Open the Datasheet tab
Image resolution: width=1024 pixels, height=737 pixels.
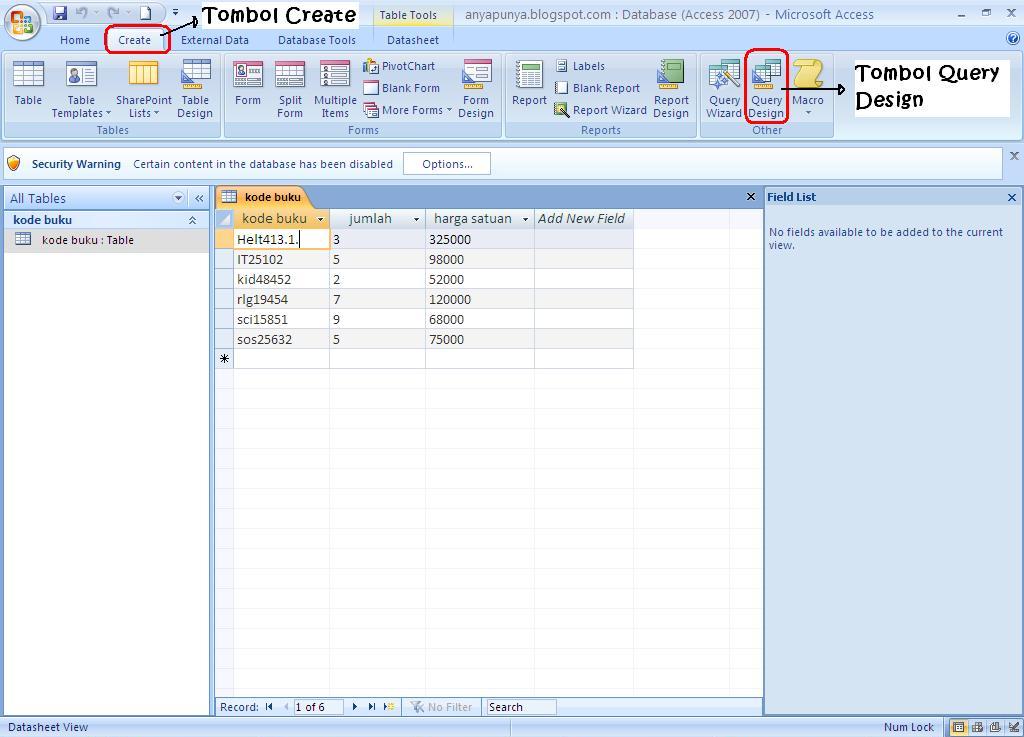click(413, 40)
